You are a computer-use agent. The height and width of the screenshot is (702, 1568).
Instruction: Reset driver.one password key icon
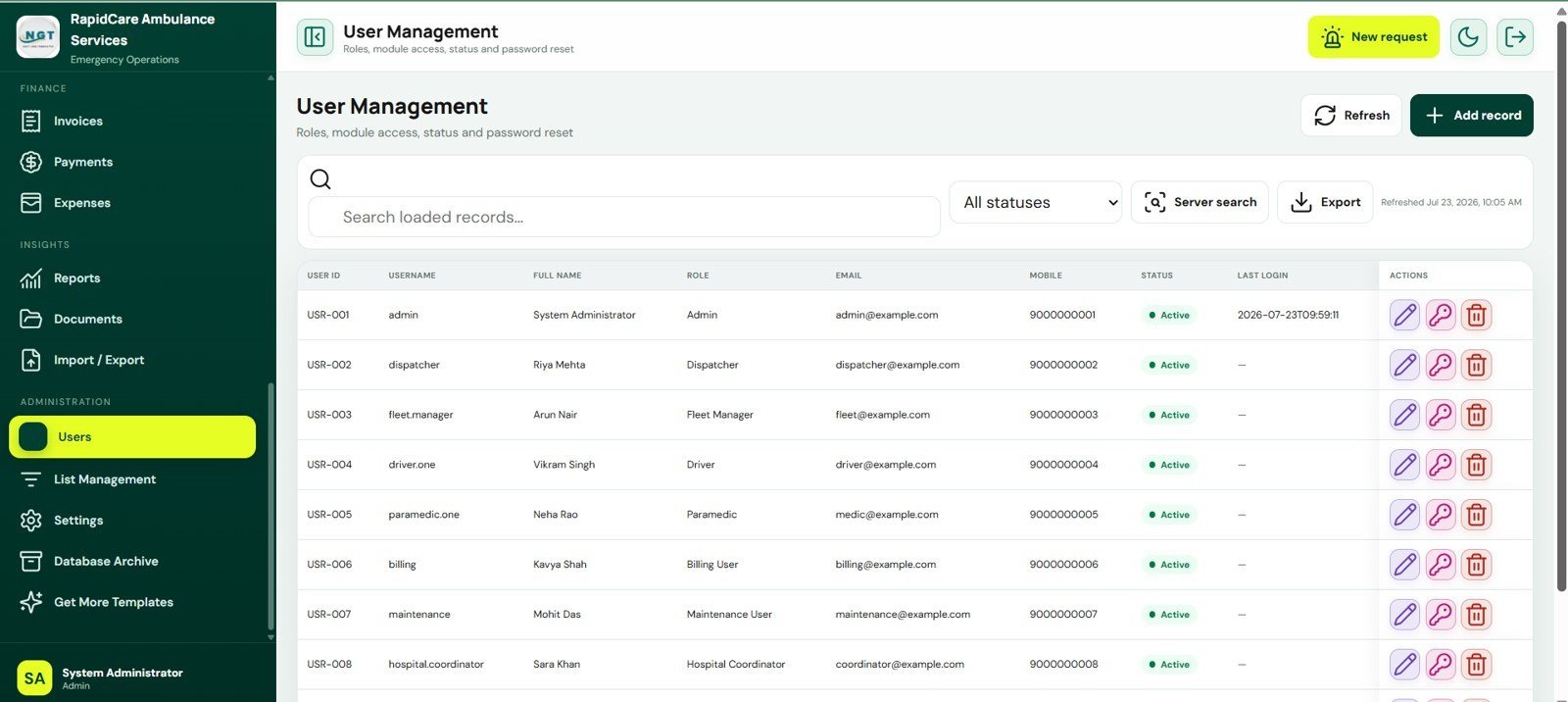1441,465
